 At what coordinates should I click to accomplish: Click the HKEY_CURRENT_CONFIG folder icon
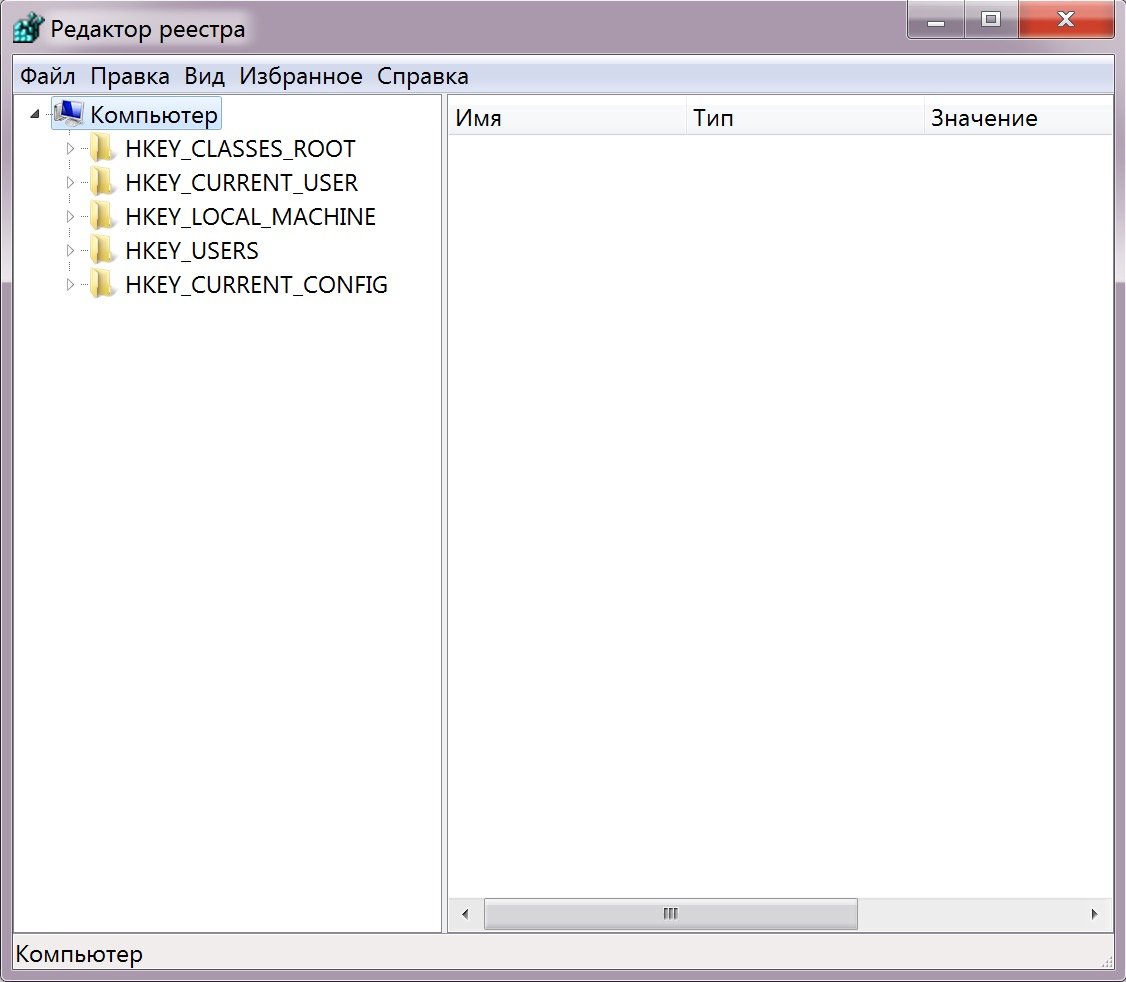click(x=102, y=284)
